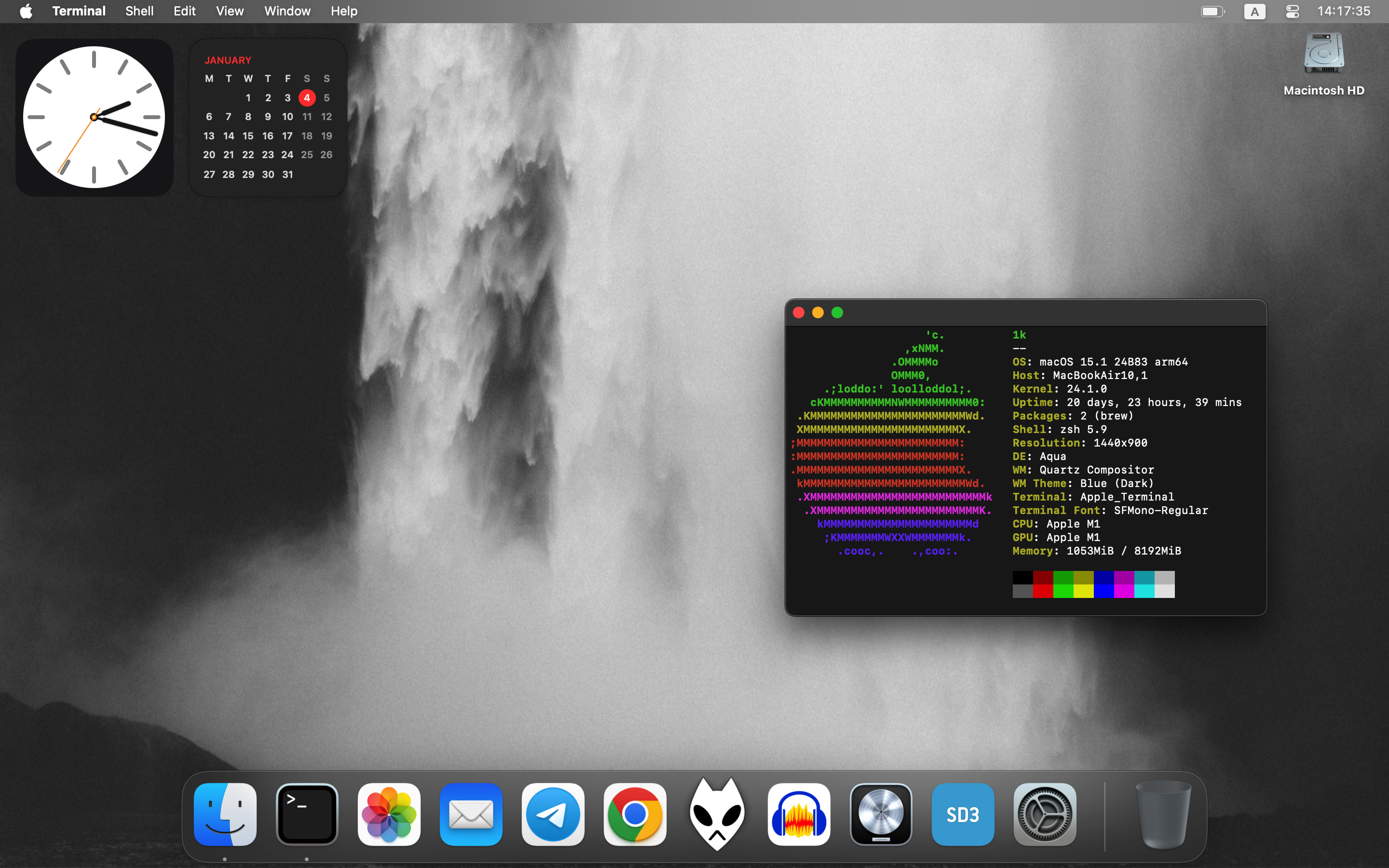Open Finder from the Dock
1389x868 pixels.
(x=225, y=814)
